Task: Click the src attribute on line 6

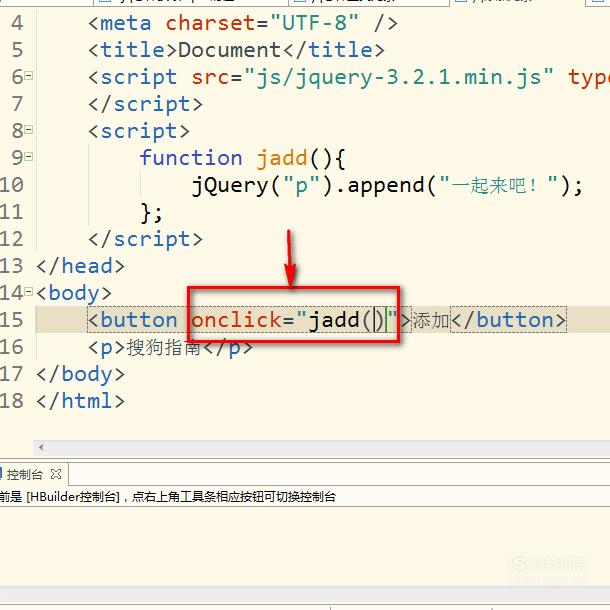Action: (210, 77)
